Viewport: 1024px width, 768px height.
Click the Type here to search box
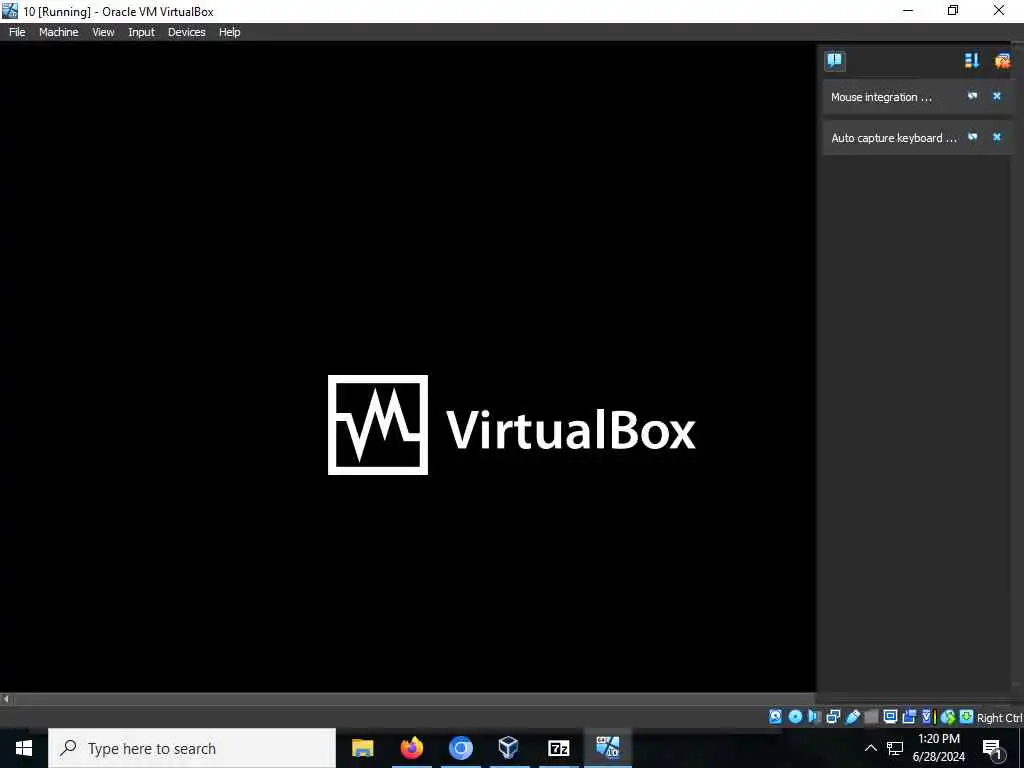click(192, 748)
